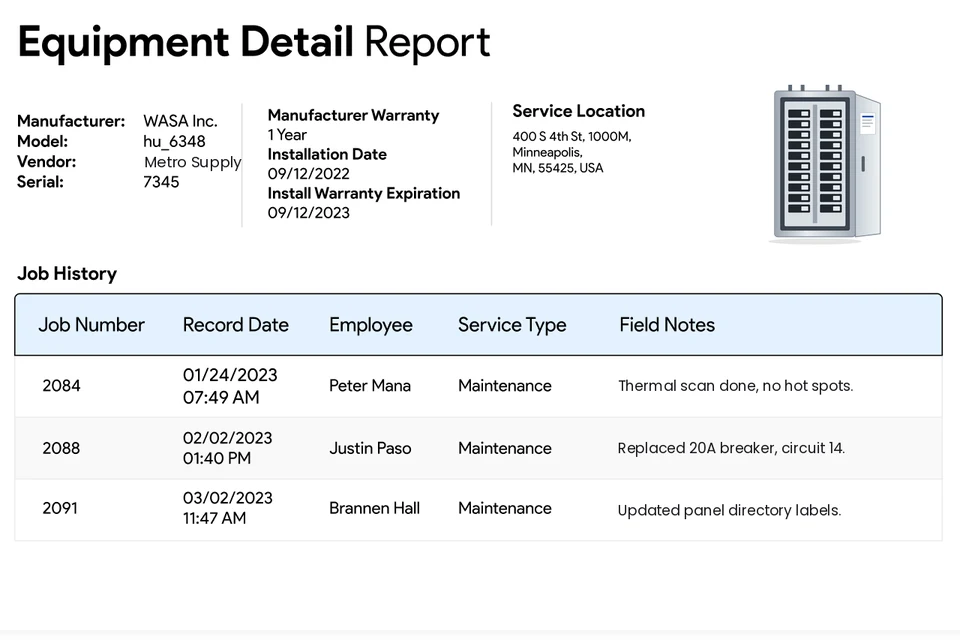The width and height of the screenshot is (960, 640).
Task: Click the Field Notes column header
Action: pos(667,325)
